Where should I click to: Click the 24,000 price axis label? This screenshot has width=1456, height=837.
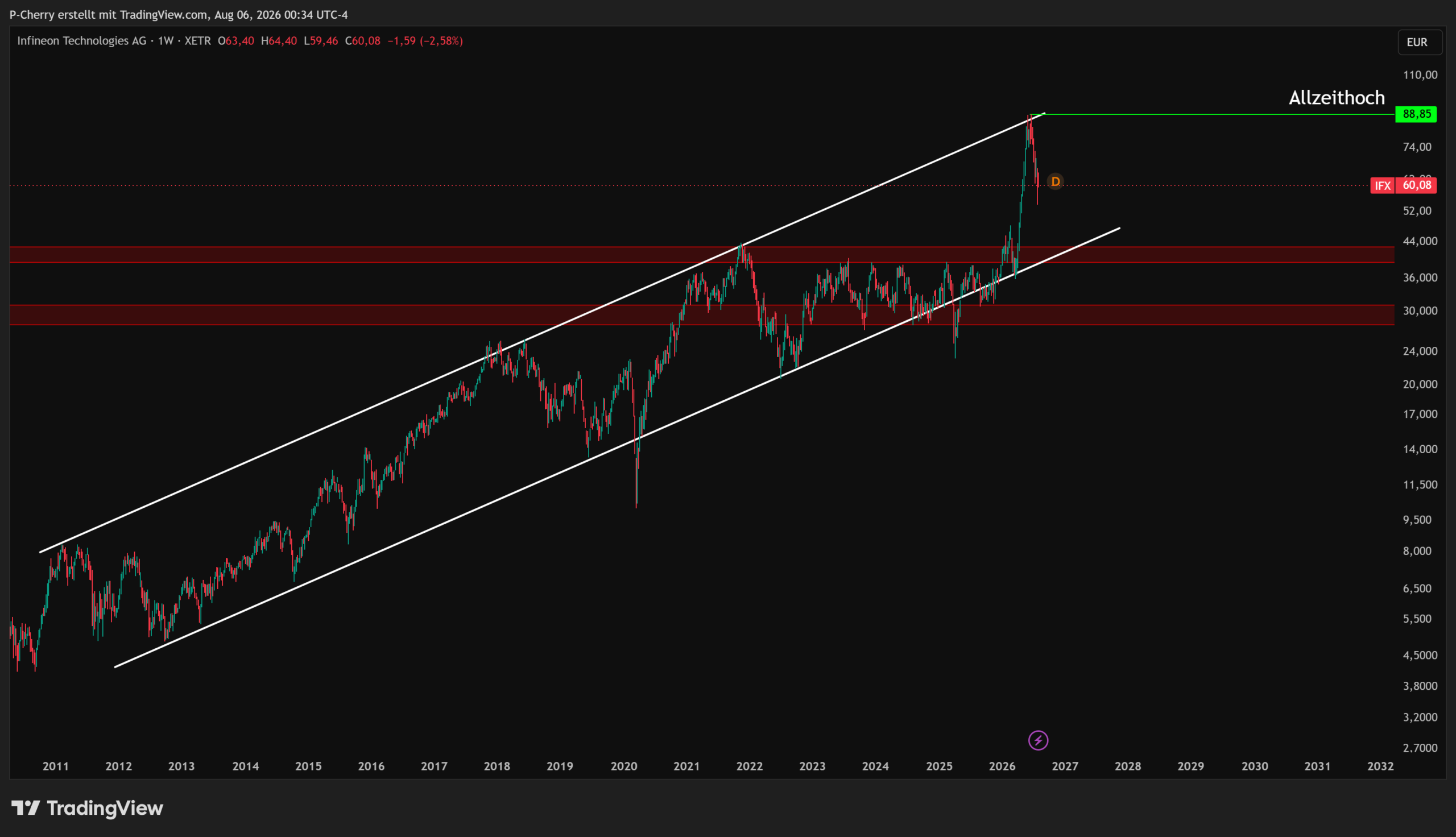point(1420,351)
